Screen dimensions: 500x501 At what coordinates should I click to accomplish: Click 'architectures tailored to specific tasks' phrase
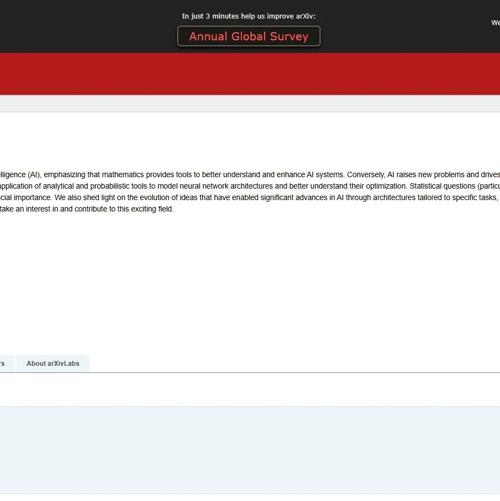coord(435,198)
